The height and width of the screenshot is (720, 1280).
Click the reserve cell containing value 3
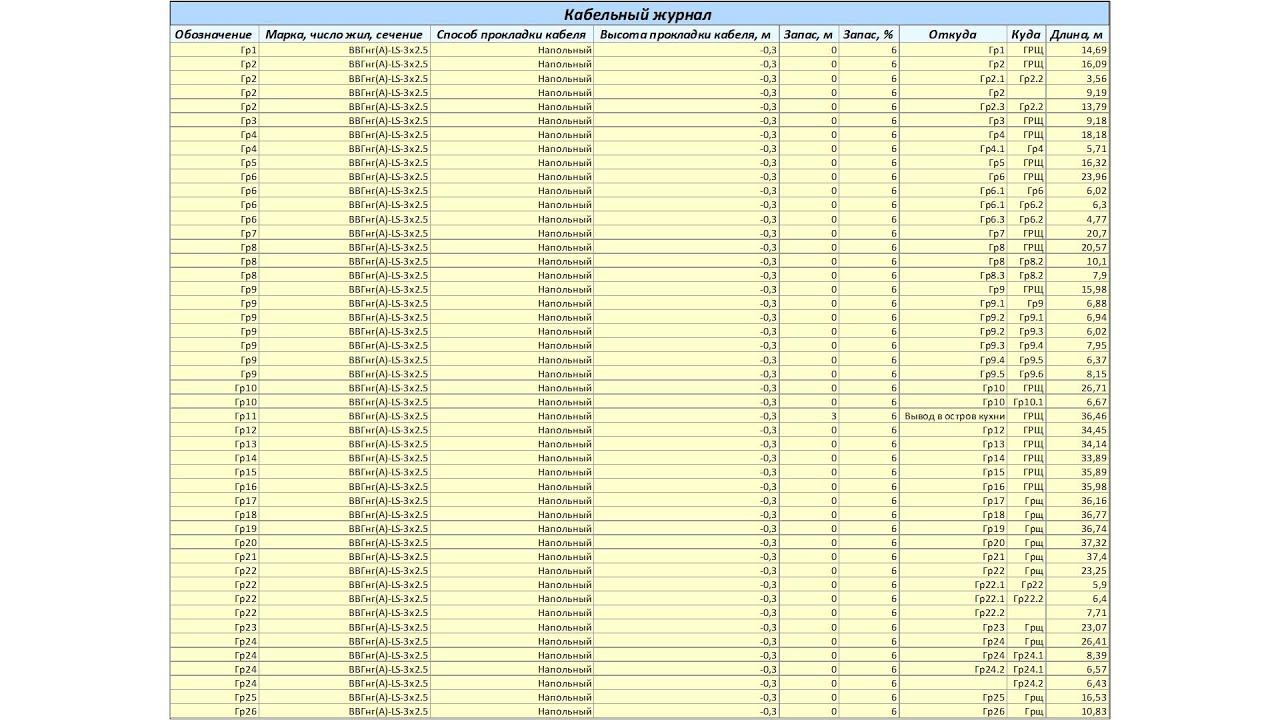[x=809, y=416]
